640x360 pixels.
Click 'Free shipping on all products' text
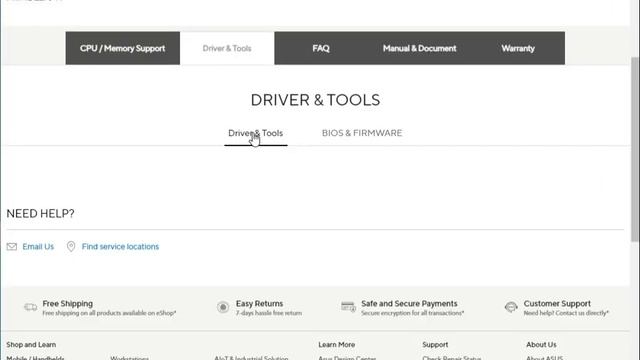coord(109,313)
